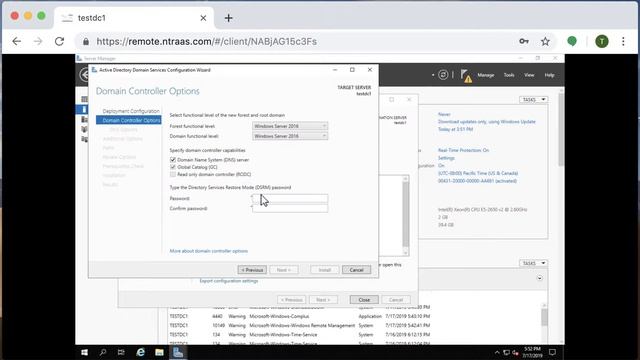Toggle the Global Catalog (GC) checkbox
The image size is (640, 360).
(173, 167)
